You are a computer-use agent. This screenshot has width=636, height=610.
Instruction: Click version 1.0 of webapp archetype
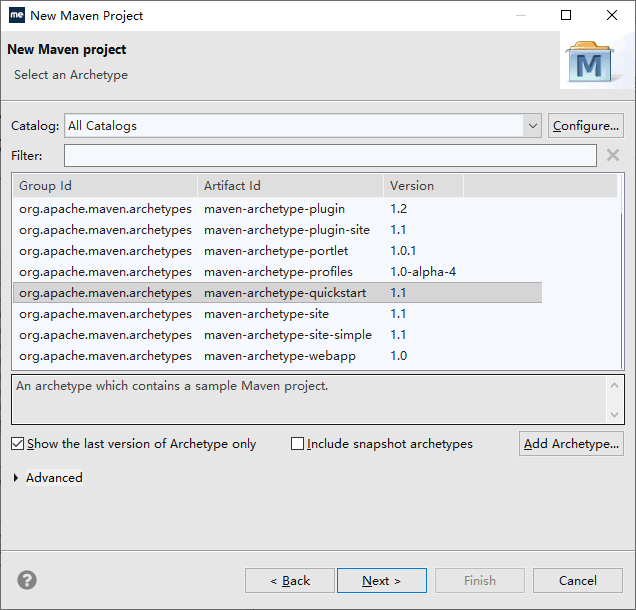pyautogui.click(x=398, y=356)
